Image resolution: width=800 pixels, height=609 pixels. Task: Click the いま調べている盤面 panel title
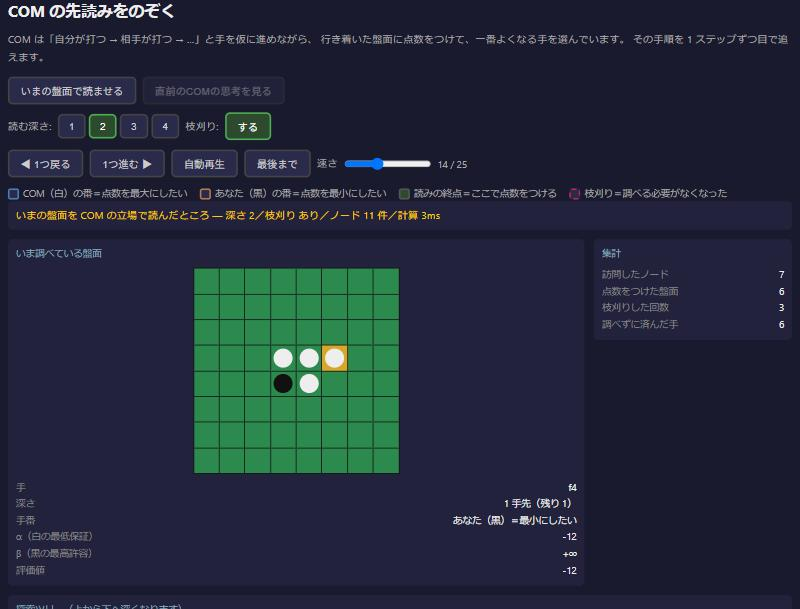(59, 253)
